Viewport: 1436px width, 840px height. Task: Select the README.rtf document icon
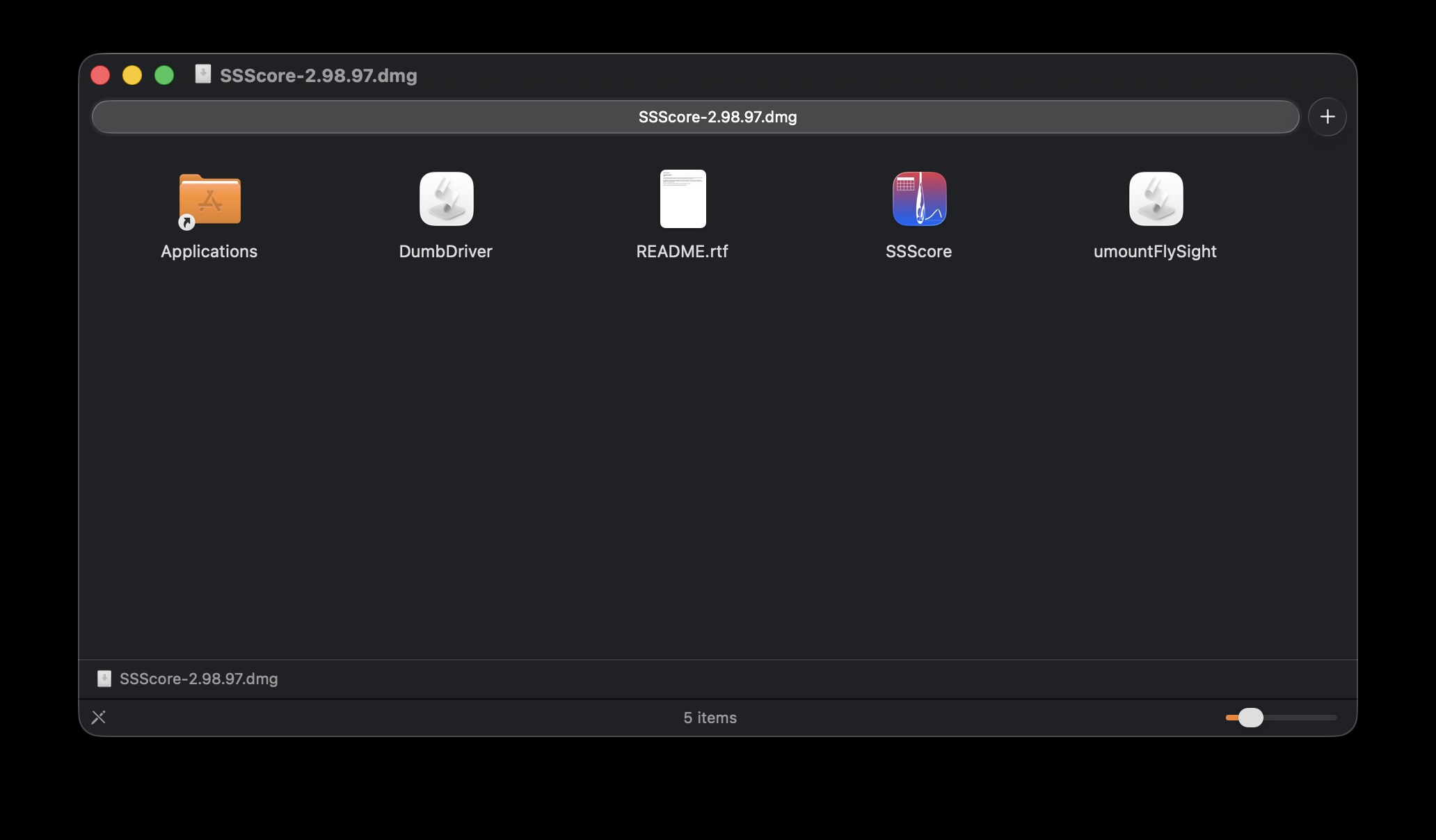683,199
